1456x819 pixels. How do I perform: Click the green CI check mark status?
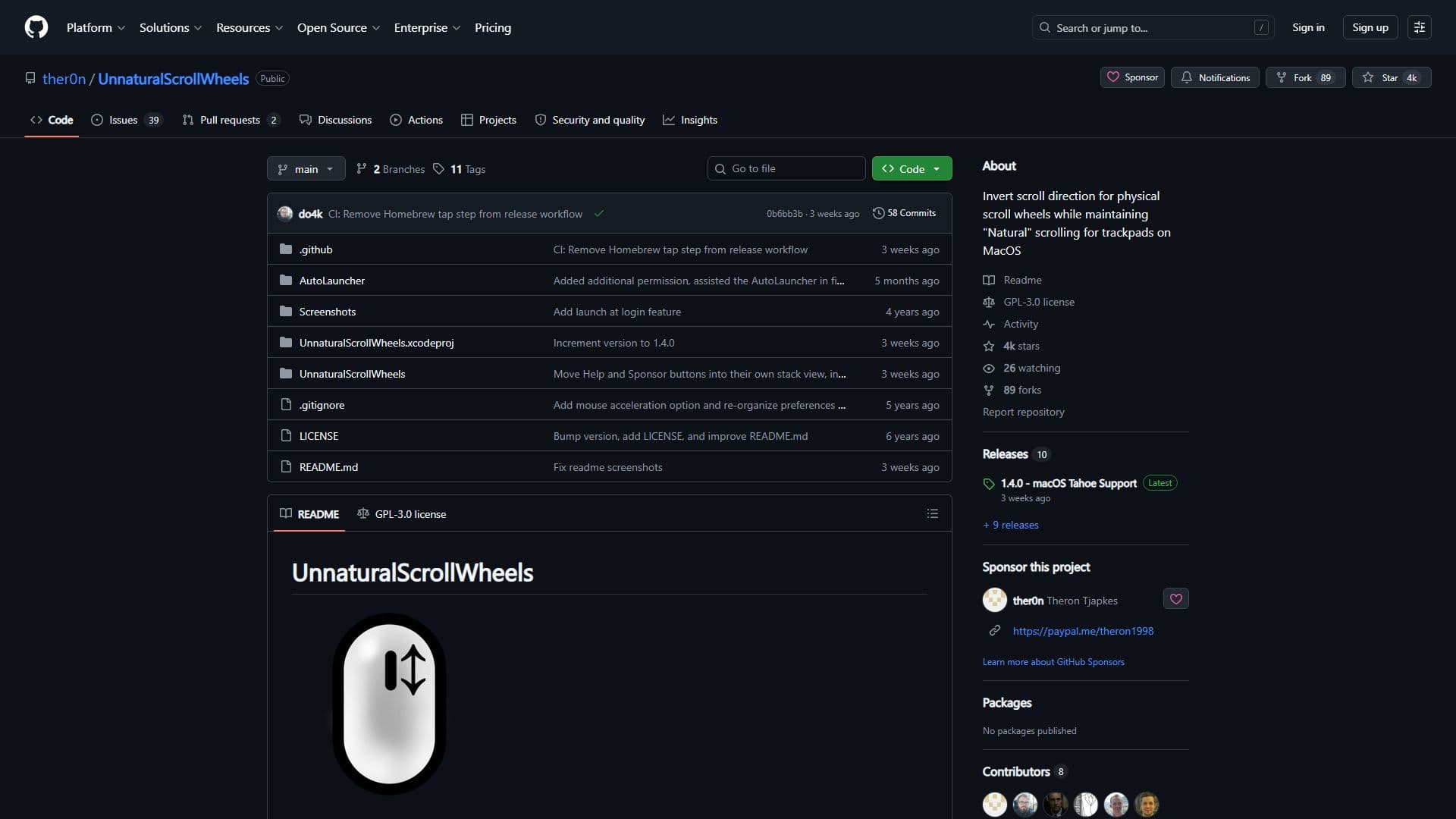[x=599, y=214]
